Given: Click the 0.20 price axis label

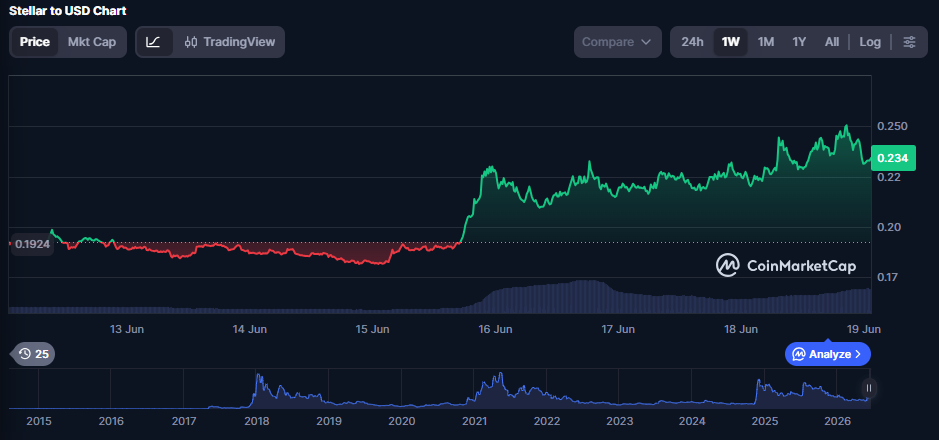Looking at the screenshot, I should tap(887, 227).
